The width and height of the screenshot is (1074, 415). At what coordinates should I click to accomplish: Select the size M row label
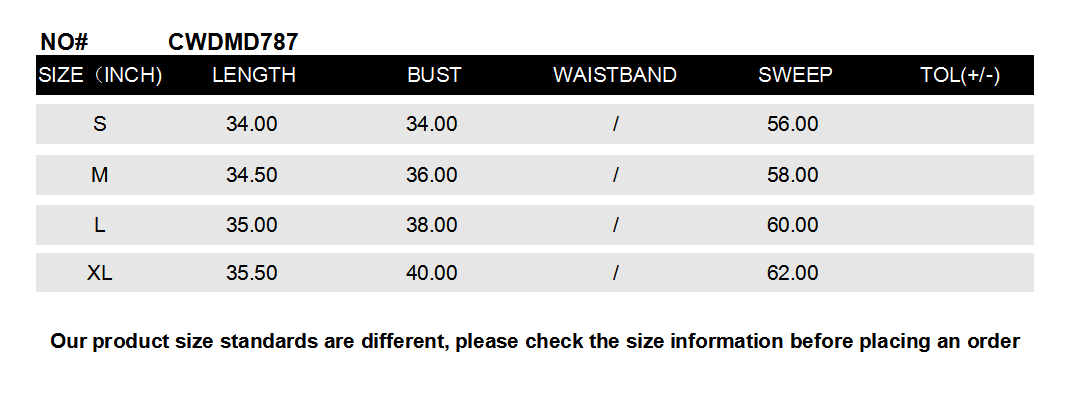pos(100,175)
